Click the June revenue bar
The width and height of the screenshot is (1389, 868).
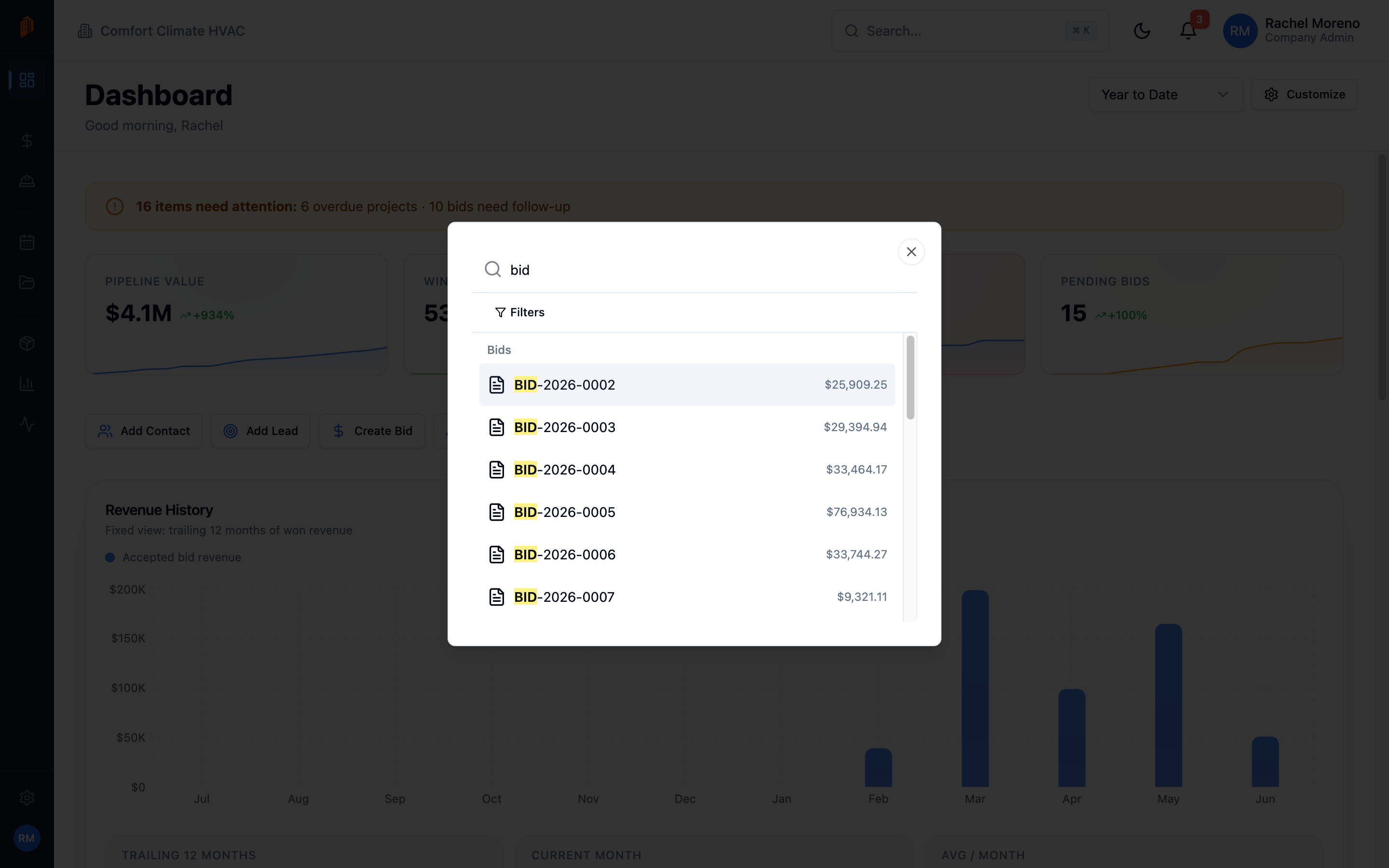point(1265,762)
